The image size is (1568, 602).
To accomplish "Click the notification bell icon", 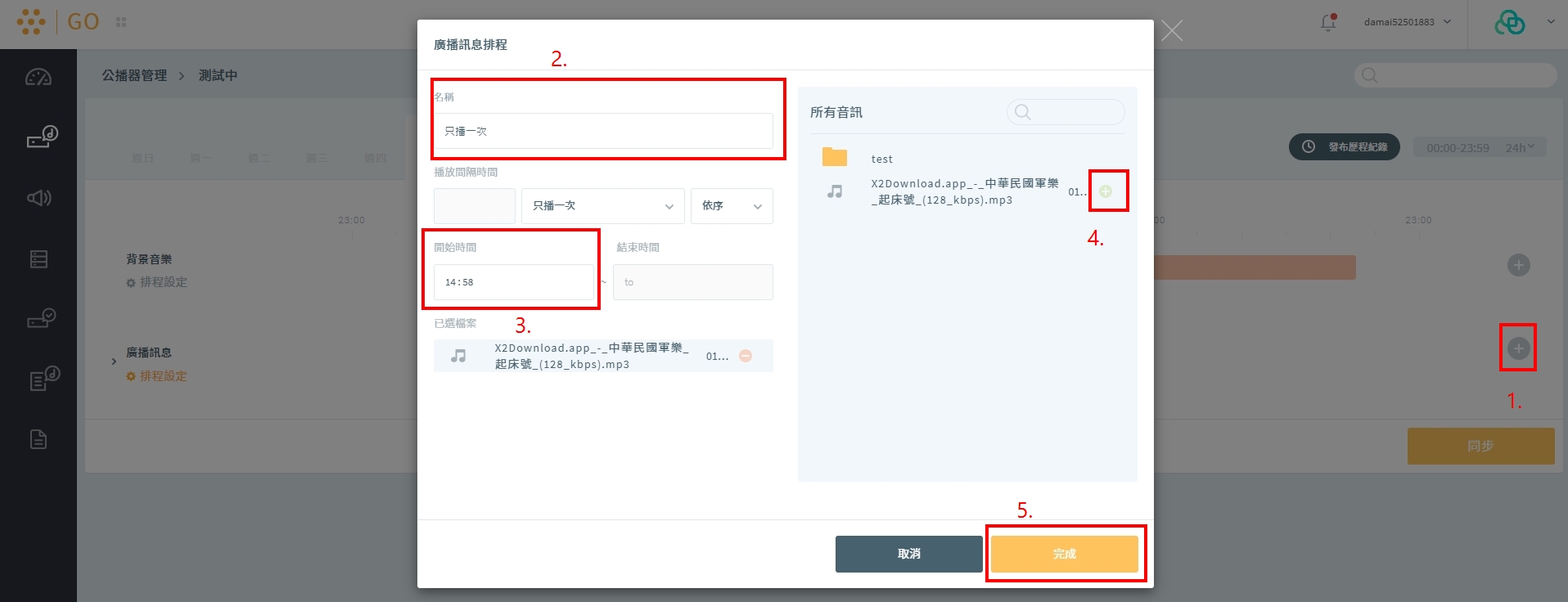I will [1327, 23].
